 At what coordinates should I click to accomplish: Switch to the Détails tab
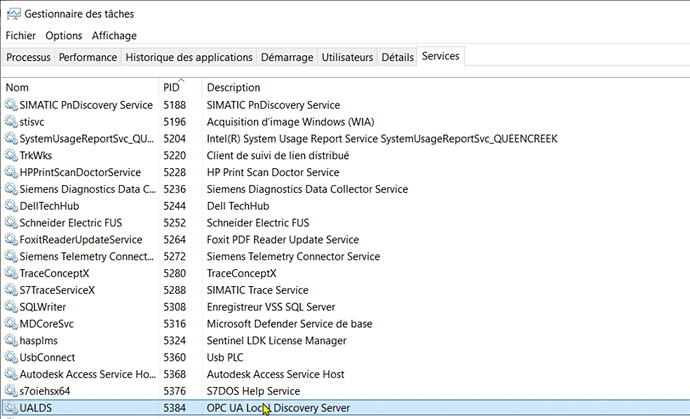tap(397, 57)
